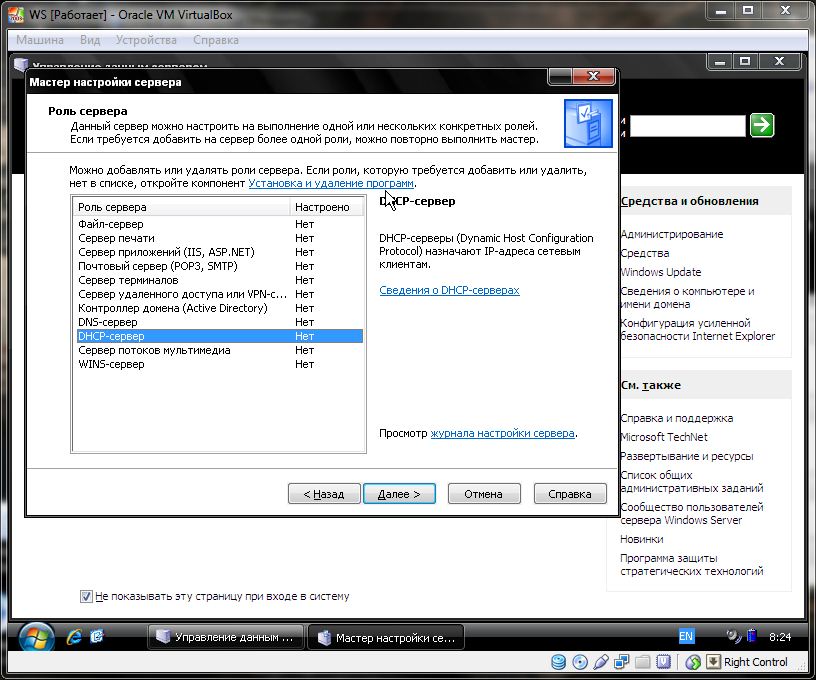Screen dimensions: 816x680
Task: Click the server role wizard icon in header
Action: pyautogui.click(x=588, y=124)
